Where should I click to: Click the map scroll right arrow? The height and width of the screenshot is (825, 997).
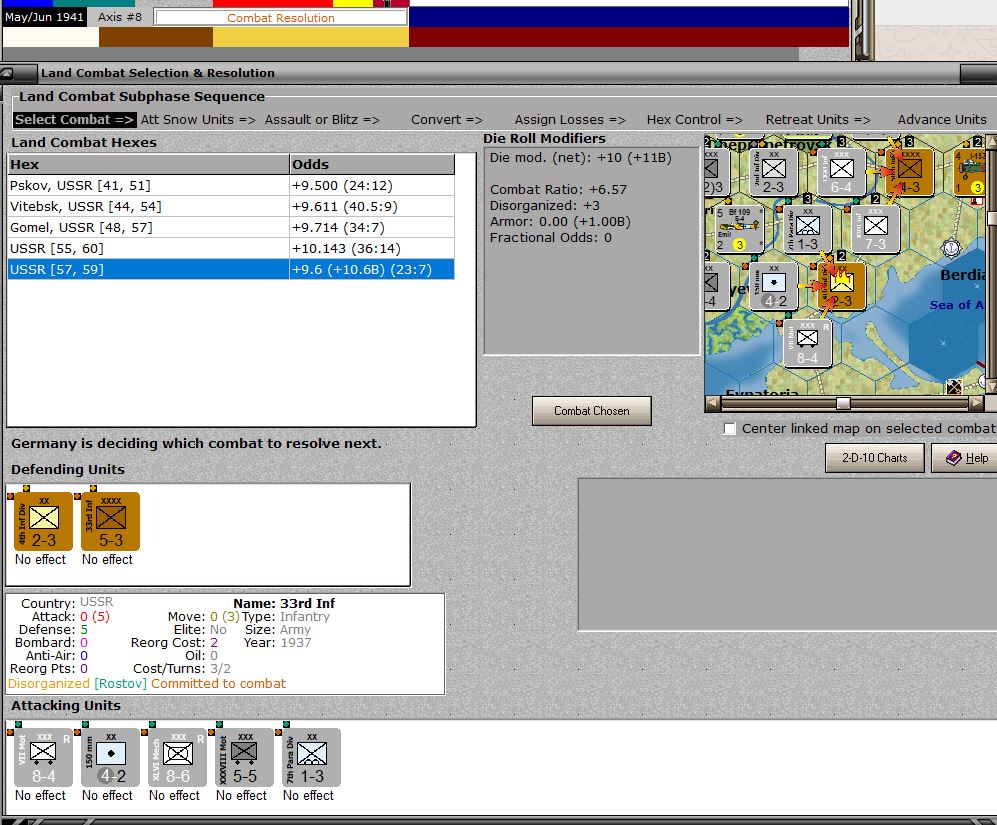coord(976,403)
